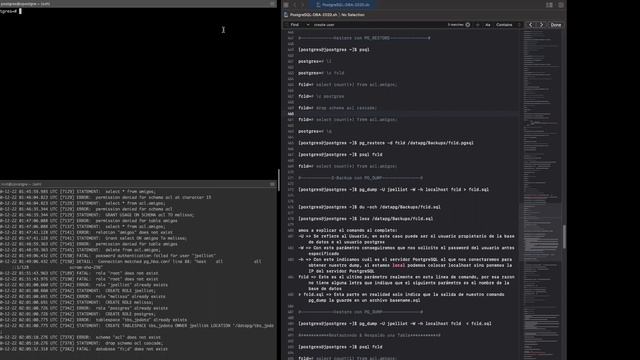Click the log statement 'CREATE ROLE postgres;'
Screen dimensions: 640x360
[78, 314]
